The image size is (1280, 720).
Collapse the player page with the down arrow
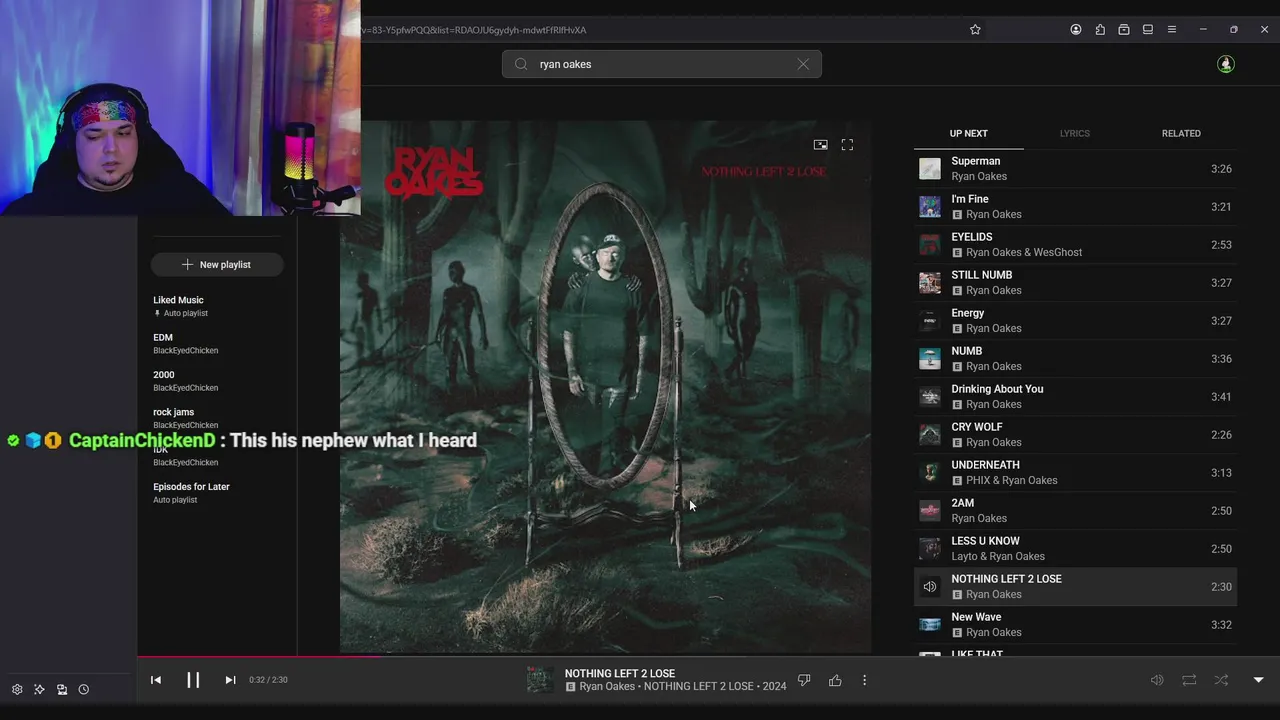pyautogui.click(x=1258, y=680)
